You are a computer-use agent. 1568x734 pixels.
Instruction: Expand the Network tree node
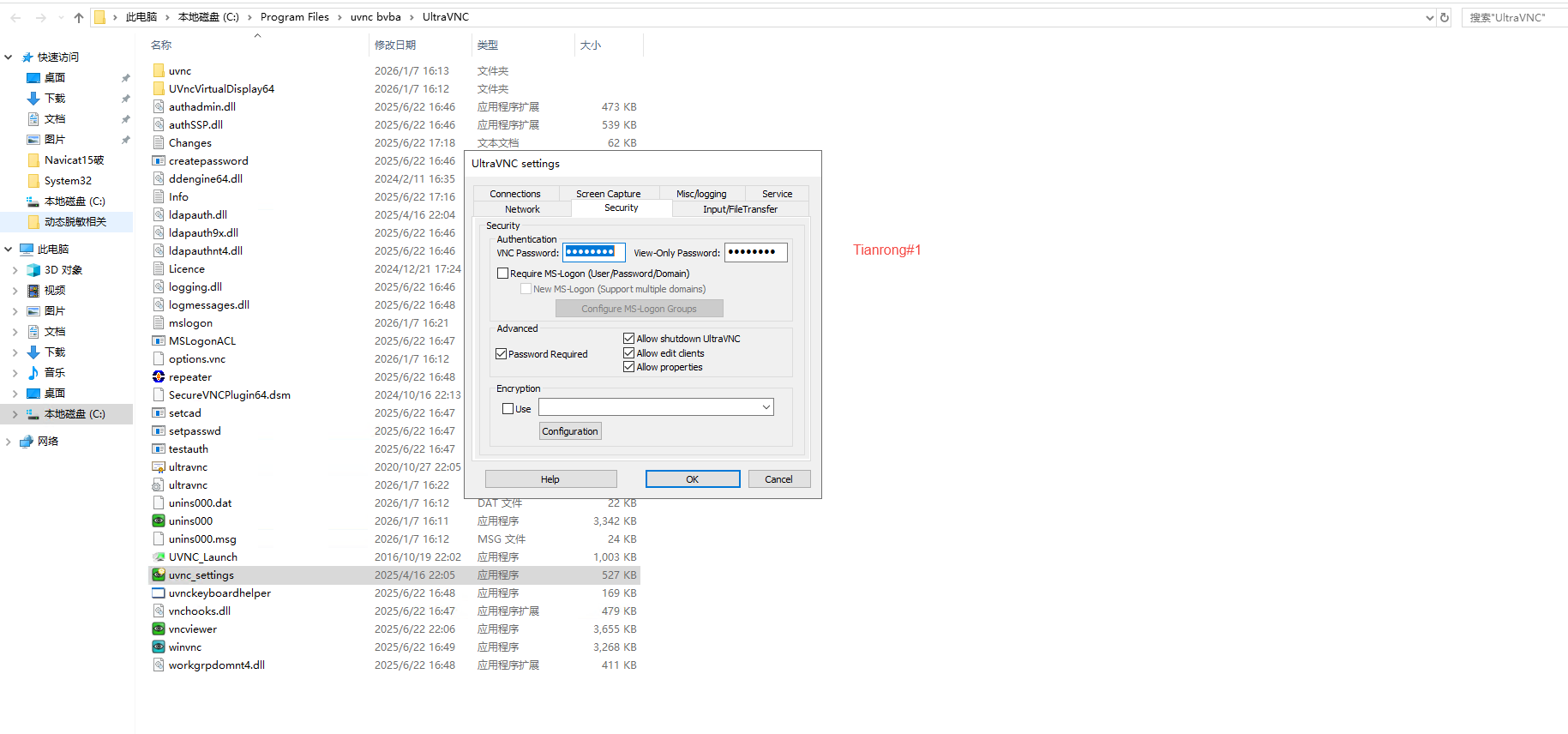click(9, 442)
